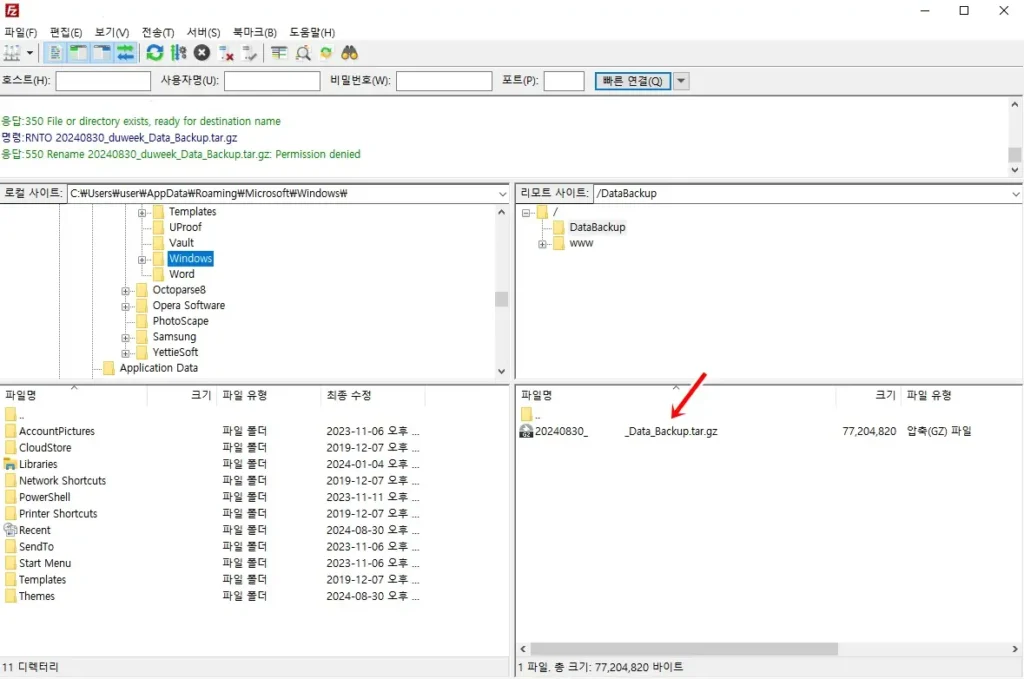The height and width of the screenshot is (679, 1024).
Task: Open the 로컬 사이트 path dropdown
Action: point(502,194)
